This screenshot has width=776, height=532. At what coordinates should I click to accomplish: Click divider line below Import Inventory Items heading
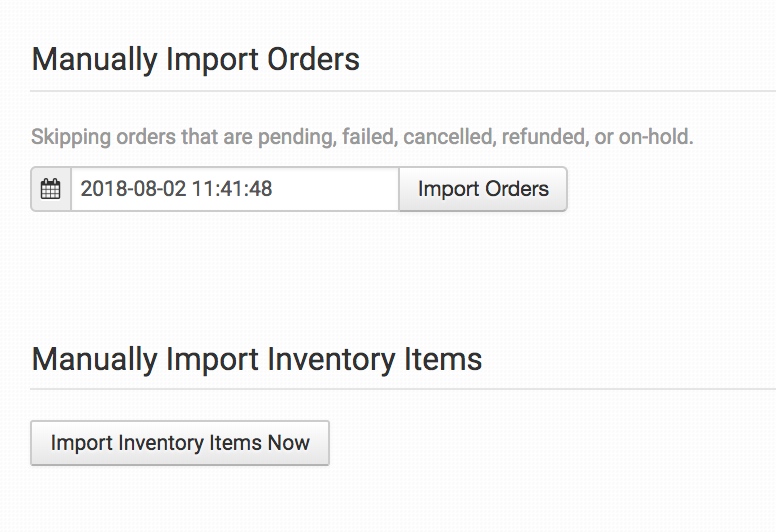(400, 389)
